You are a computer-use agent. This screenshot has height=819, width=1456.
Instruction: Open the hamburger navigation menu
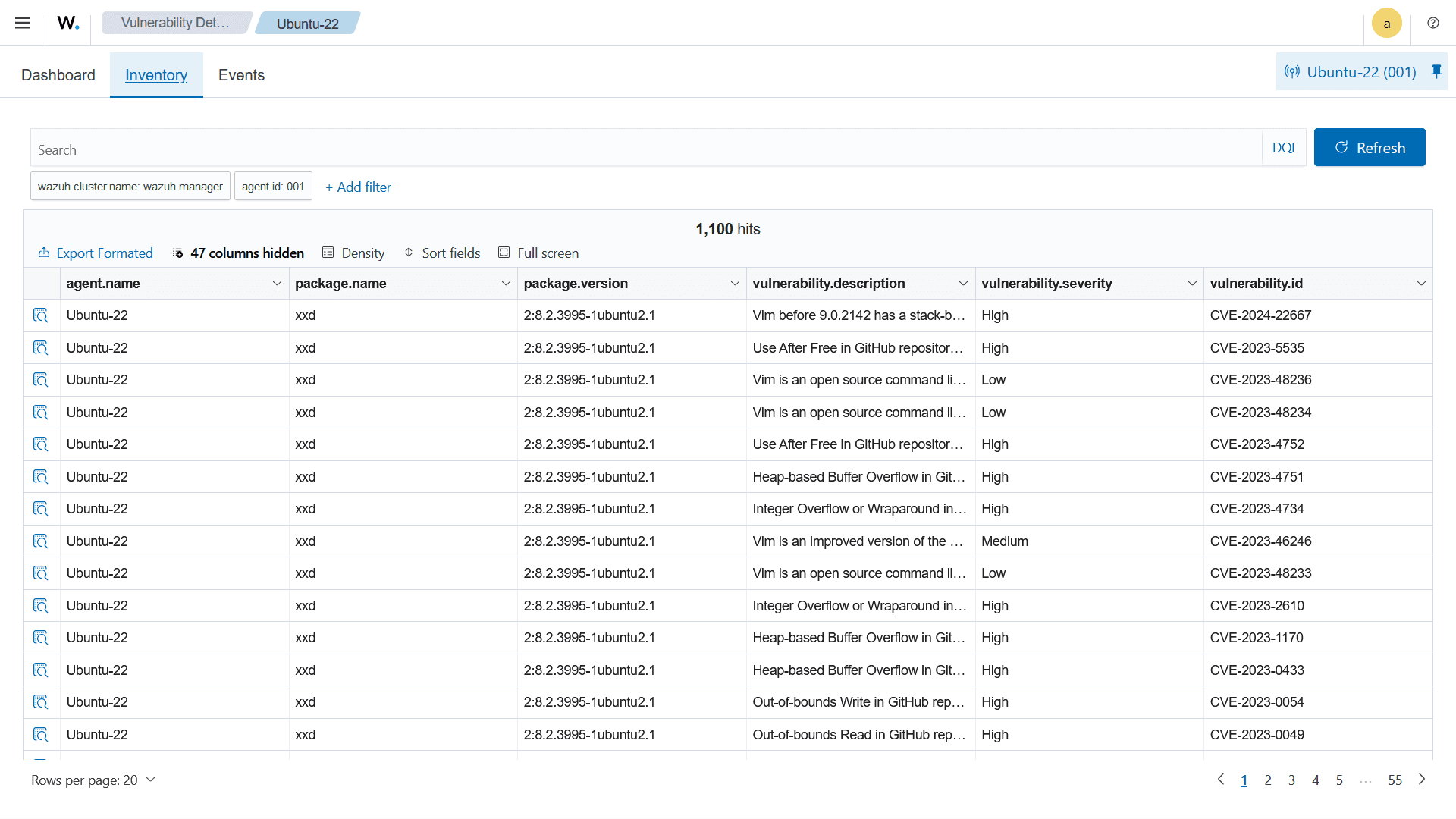coord(23,23)
